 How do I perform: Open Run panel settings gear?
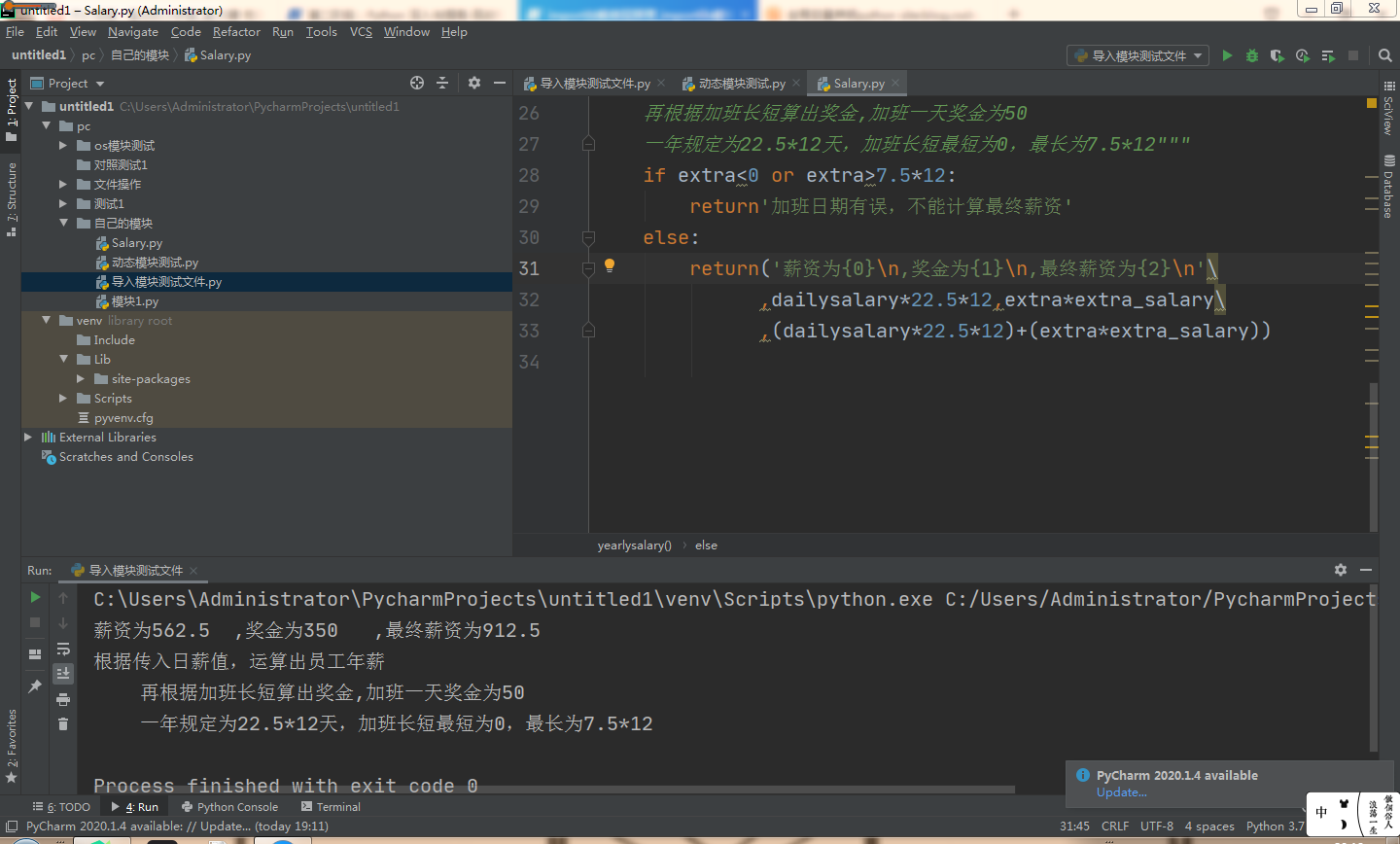click(x=1341, y=570)
